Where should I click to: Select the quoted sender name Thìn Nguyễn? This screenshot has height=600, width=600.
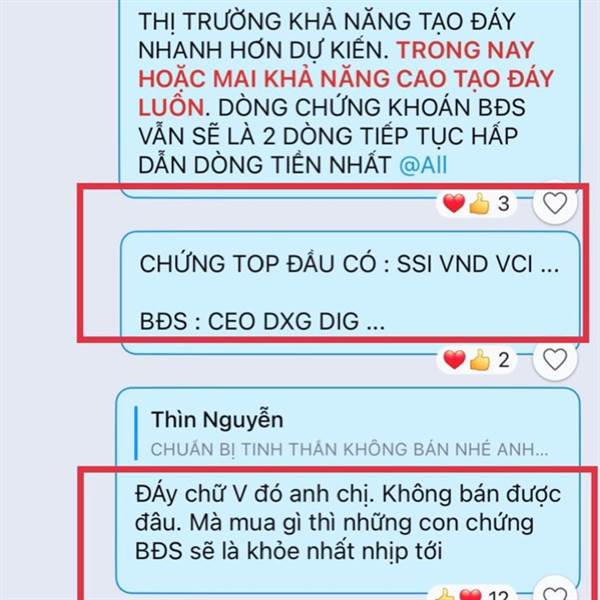tap(217, 420)
